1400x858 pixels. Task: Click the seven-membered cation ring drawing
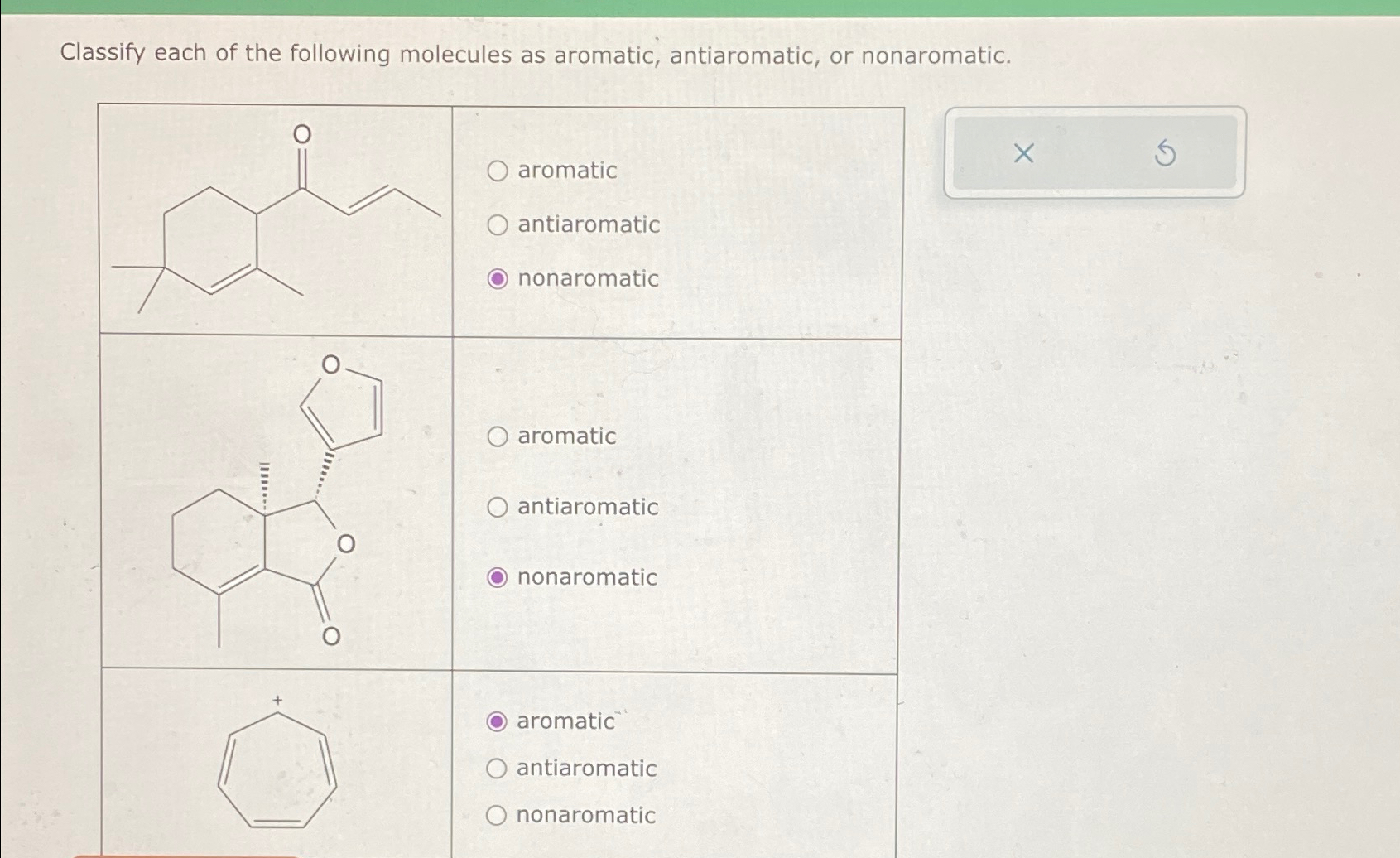click(278, 770)
